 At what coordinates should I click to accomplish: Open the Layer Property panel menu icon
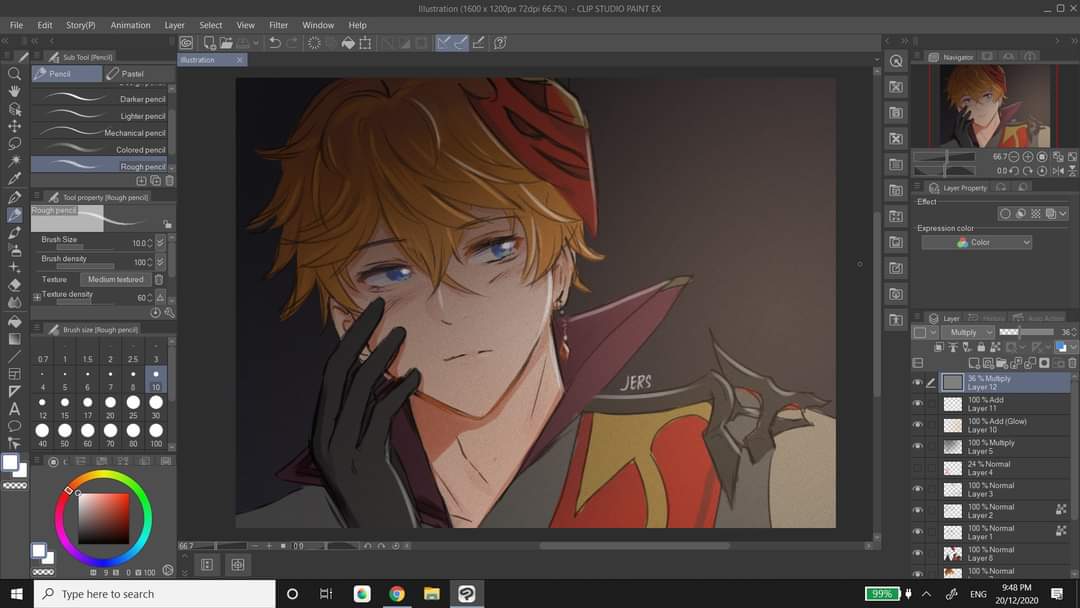click(x=917, y=187)
